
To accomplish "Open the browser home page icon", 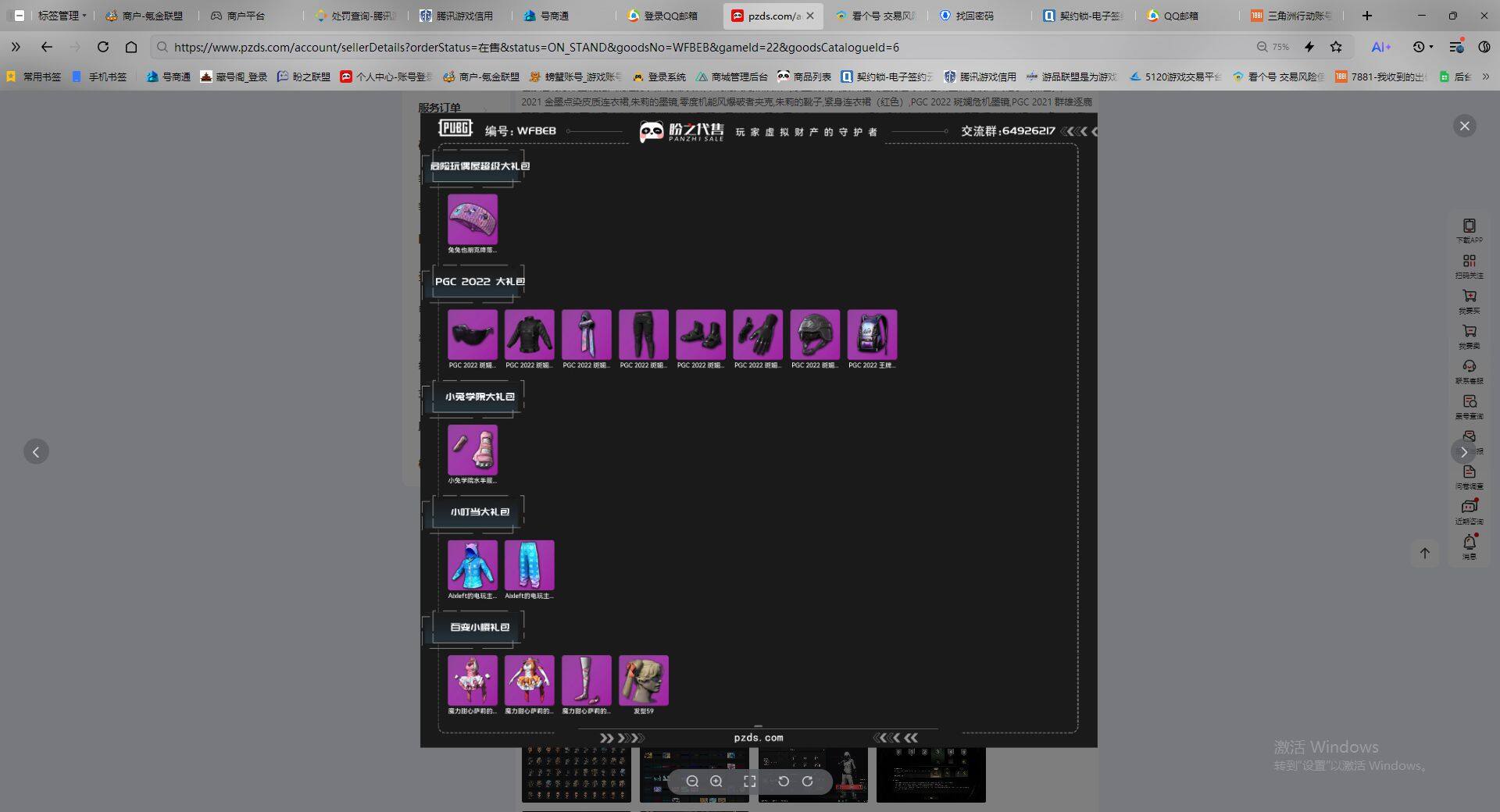I will coord(131,47).
